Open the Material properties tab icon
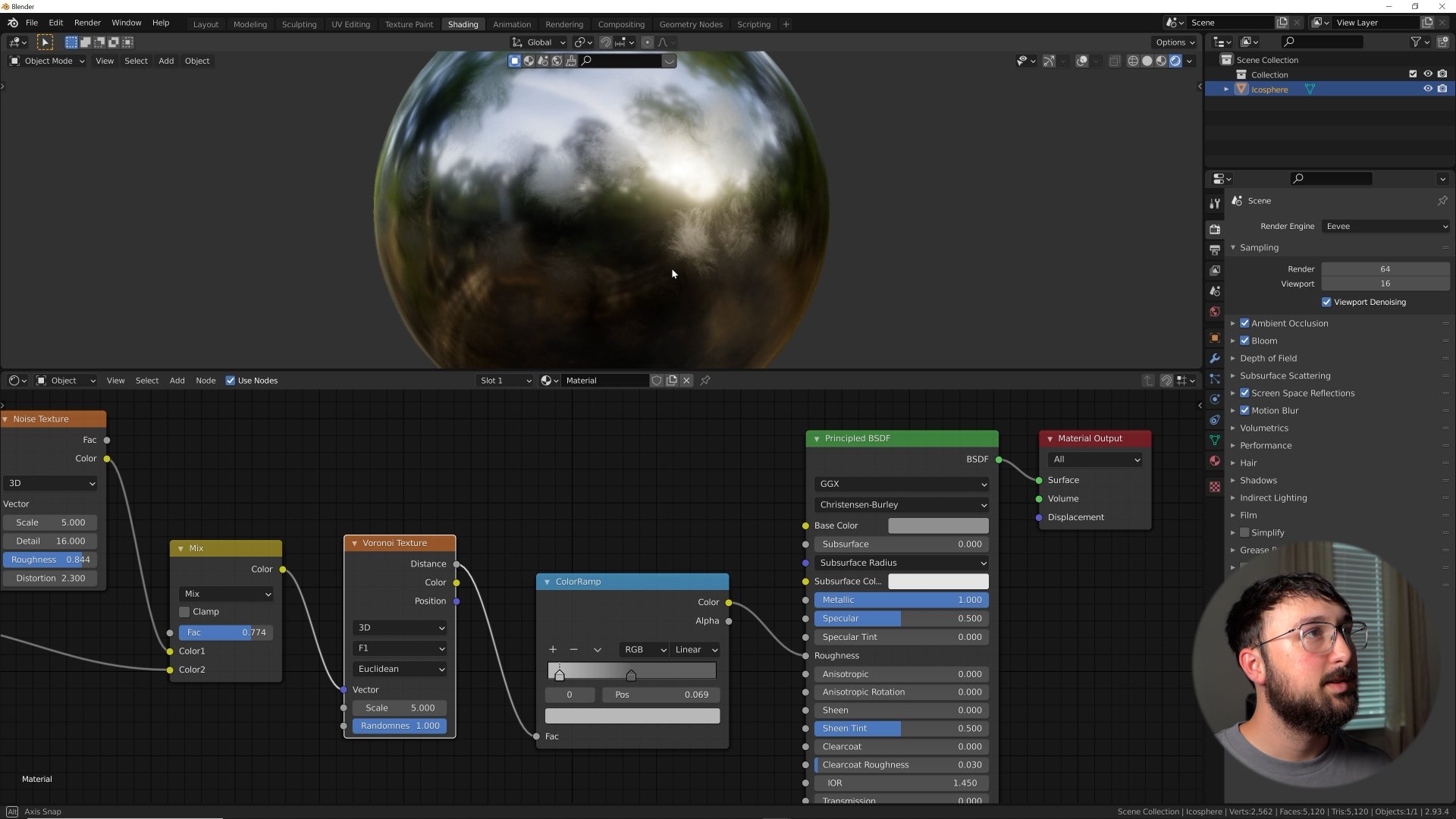 [x=1215, y=461]
